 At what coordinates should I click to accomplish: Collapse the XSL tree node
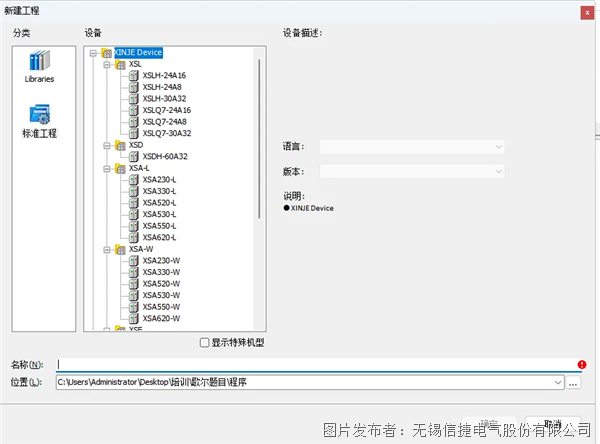click(x=107, y=65)
